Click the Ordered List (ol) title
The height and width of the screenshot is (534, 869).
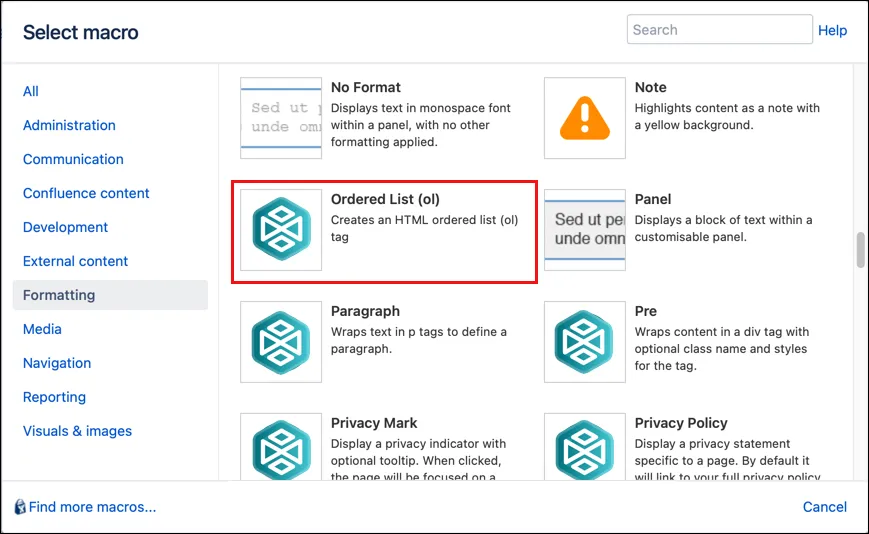coord(385,199)
